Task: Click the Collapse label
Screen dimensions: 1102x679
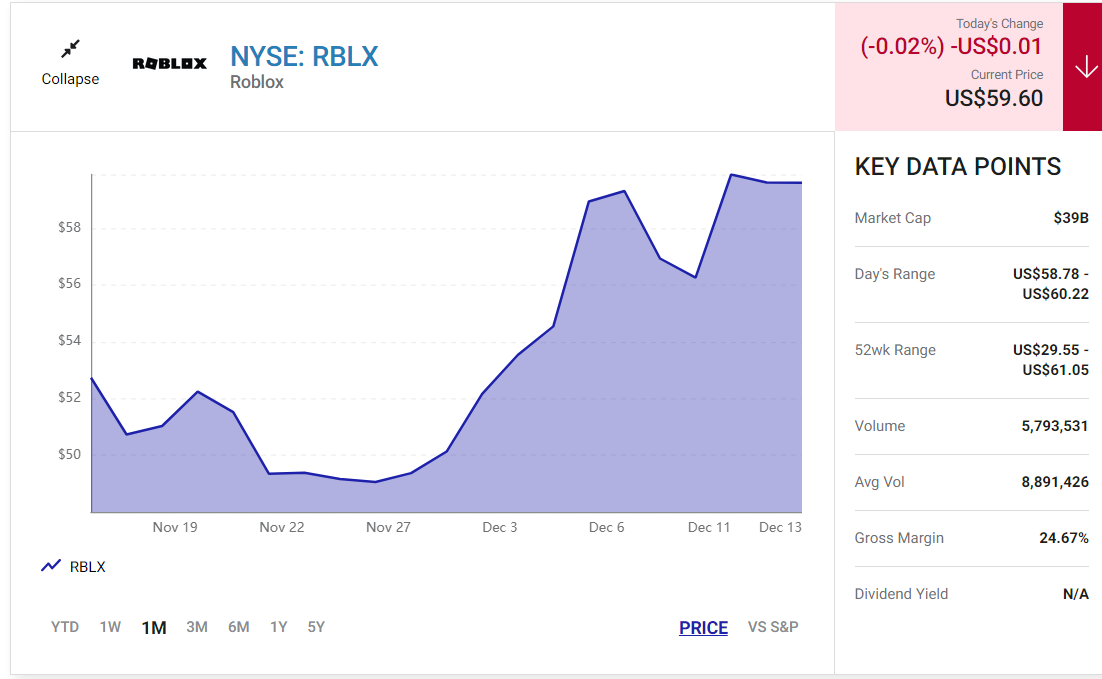Action: point(70,79)
